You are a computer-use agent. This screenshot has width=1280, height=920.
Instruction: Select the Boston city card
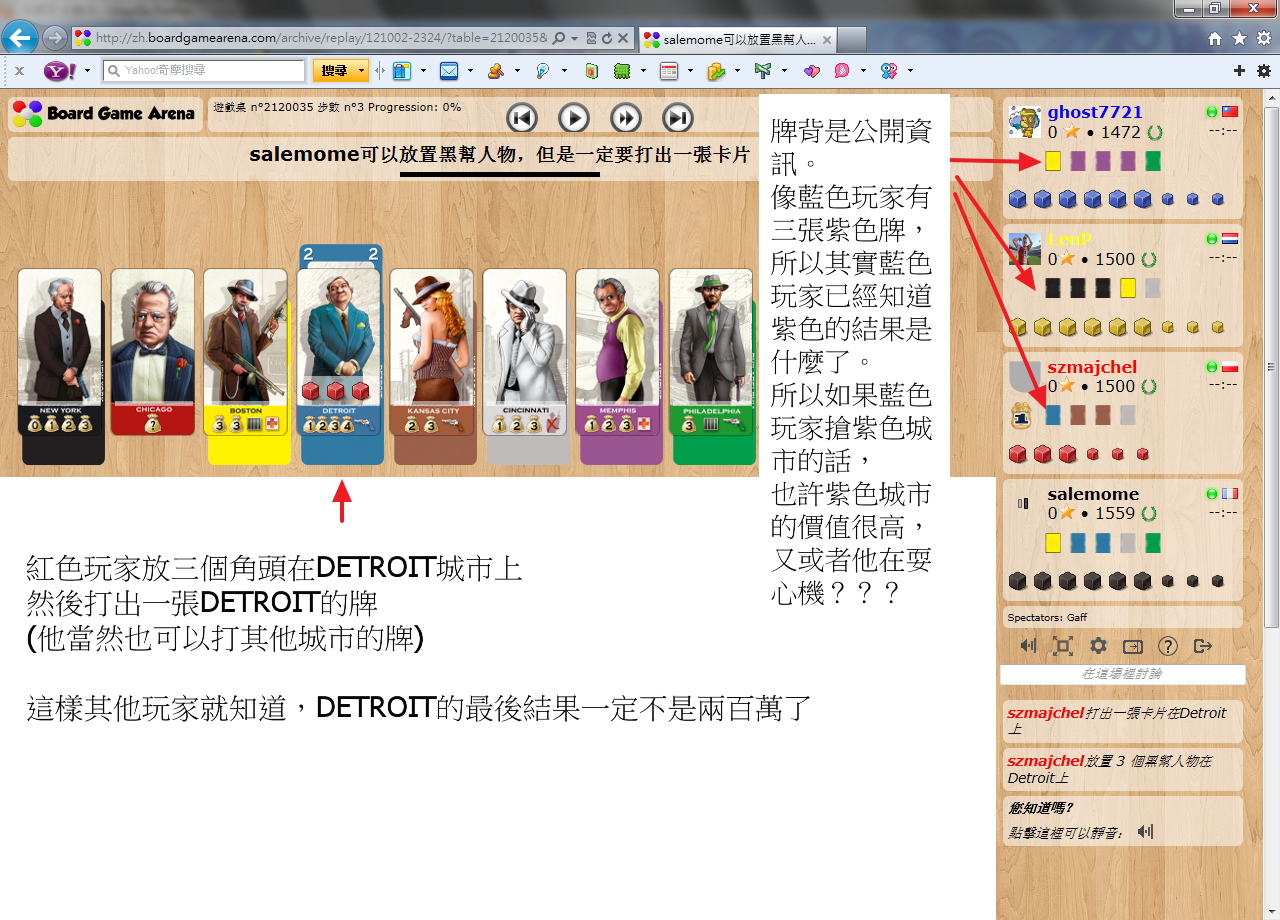pyautogui.click(x=246, y=352)
